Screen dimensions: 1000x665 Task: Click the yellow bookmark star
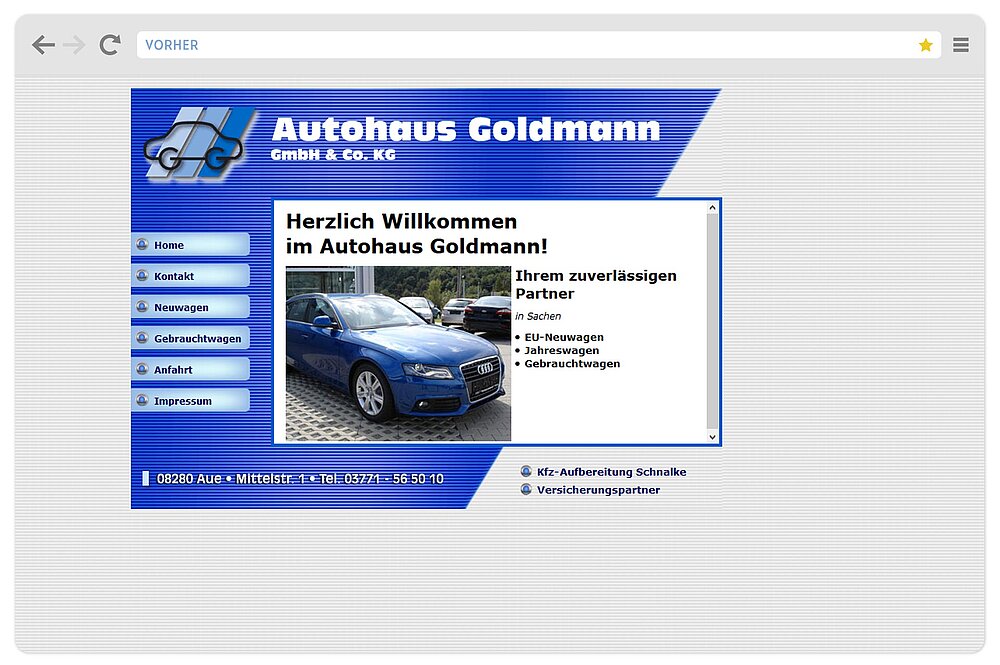pos(925,45)
